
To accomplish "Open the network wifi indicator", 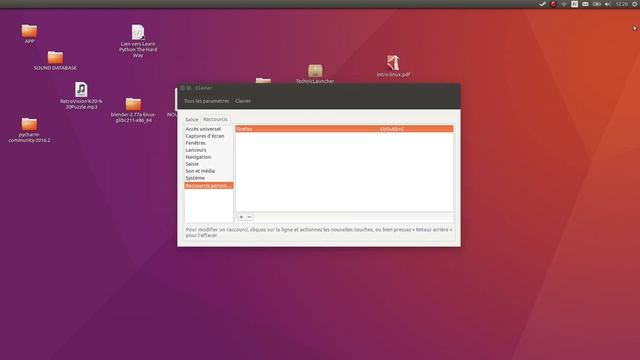I will (564, 4).
